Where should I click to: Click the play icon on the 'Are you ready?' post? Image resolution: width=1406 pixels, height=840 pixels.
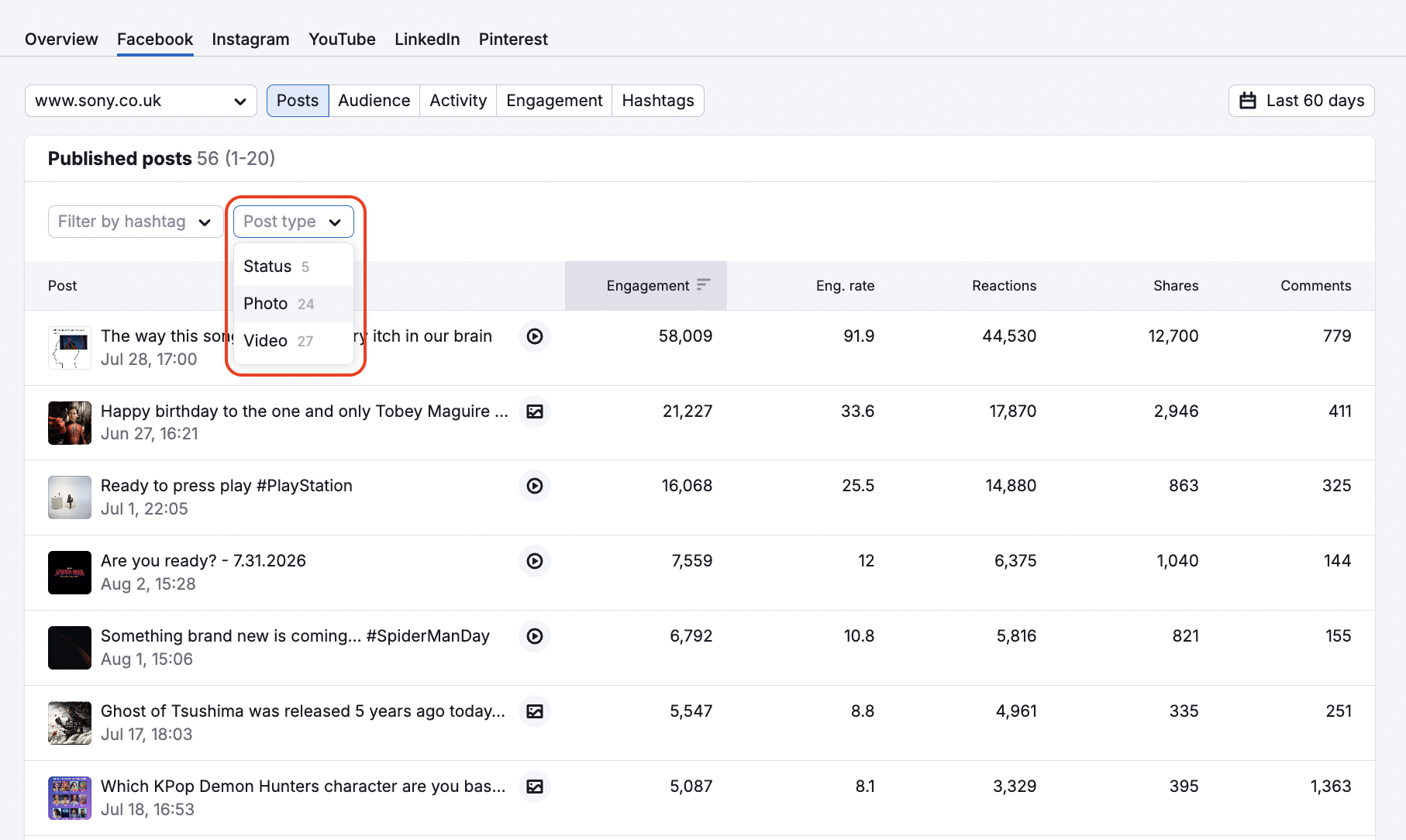point(534,561)
